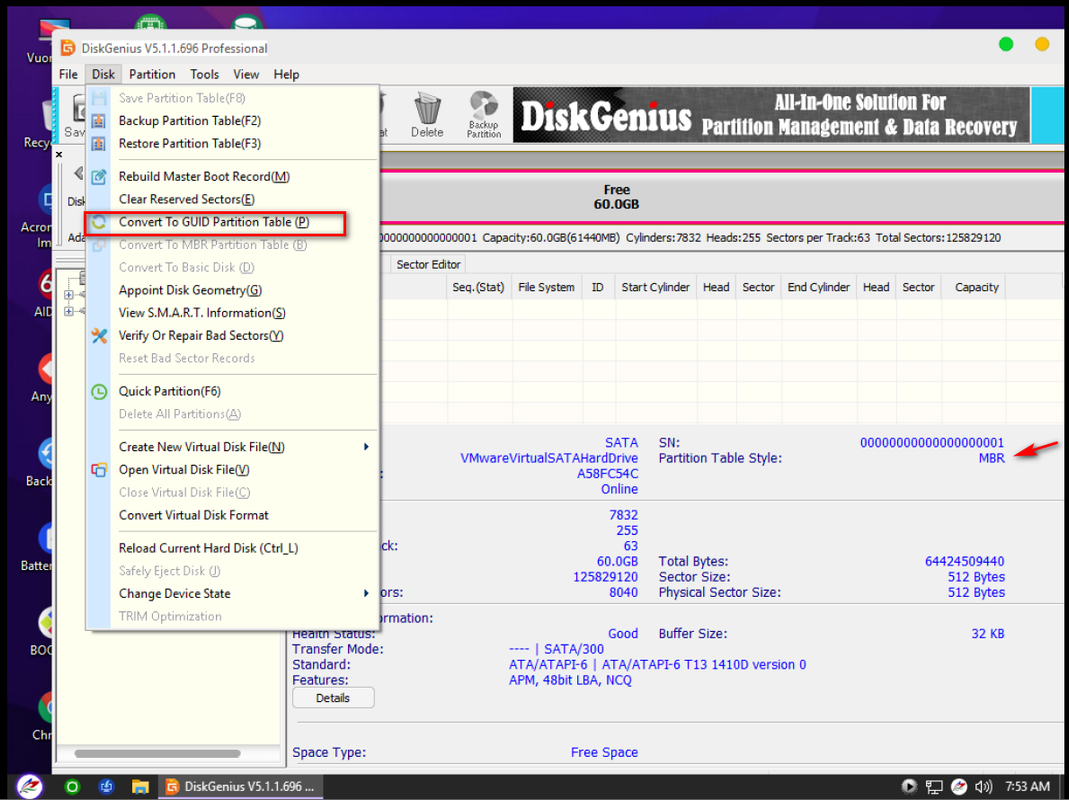Click the DiskGenius taskbar button
Image resolution: width=1069 pixels, height=800 pixels.
240,786
